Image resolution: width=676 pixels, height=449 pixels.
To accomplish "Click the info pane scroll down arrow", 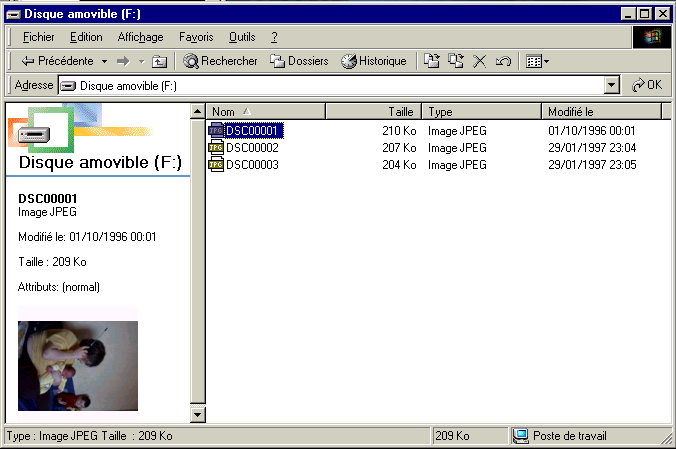I will 197,415.
